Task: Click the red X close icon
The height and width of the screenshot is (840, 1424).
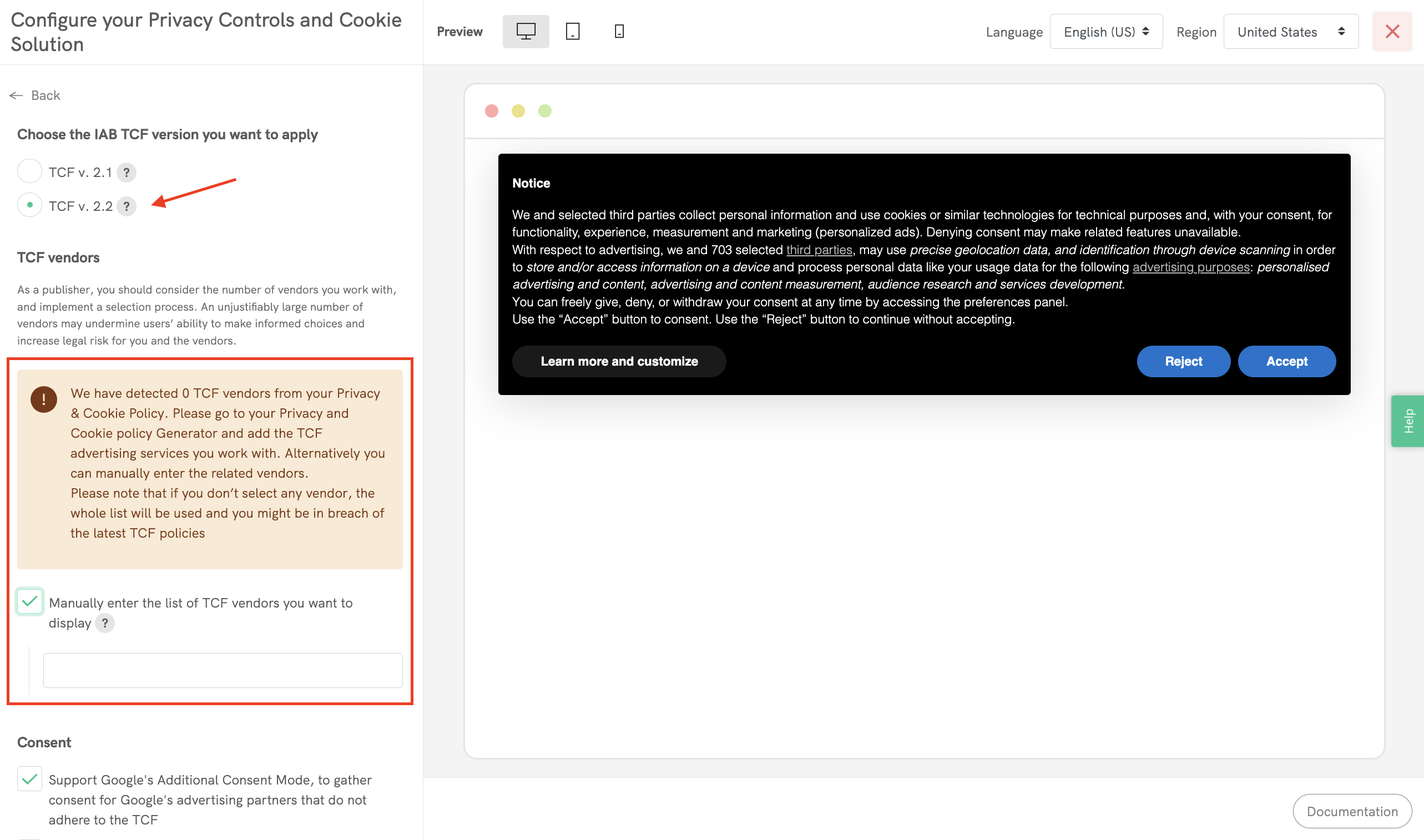Action: (x=1392, y=32)
